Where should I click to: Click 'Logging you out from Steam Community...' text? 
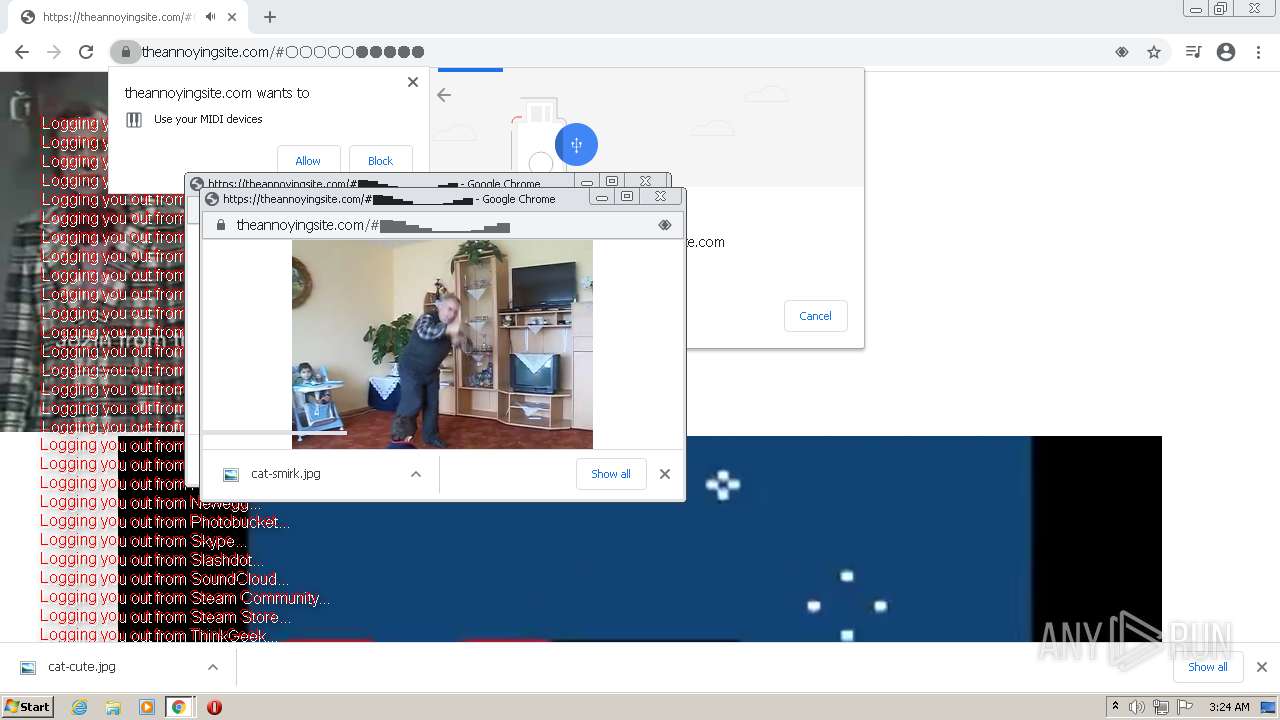pyautogui.click(x=185, y=598)
